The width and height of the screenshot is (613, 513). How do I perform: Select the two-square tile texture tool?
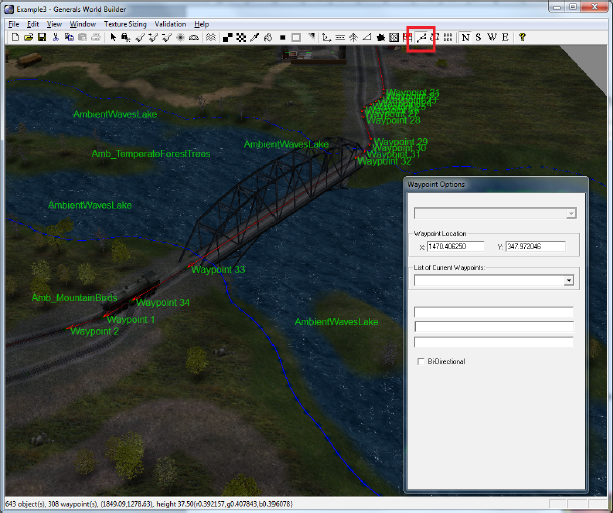228,37
